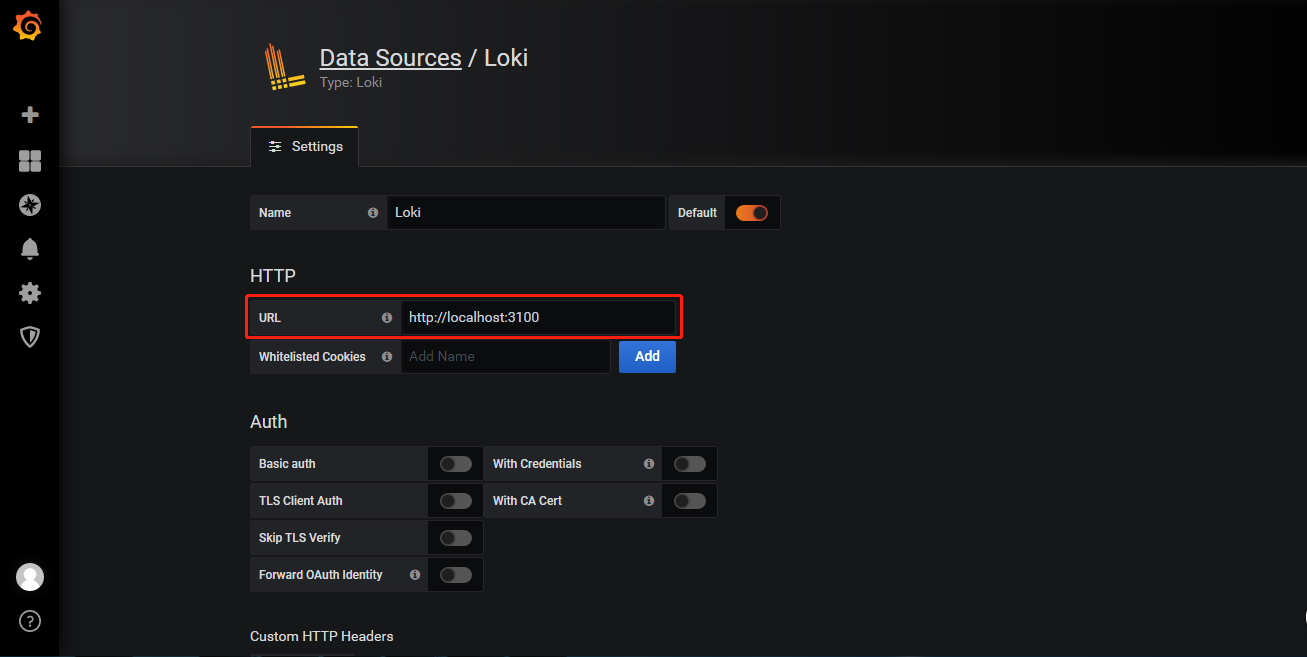1307x657 pixels.
Task: Go to the Data Sources breadcrumb link
Action: tap(390, 58)
